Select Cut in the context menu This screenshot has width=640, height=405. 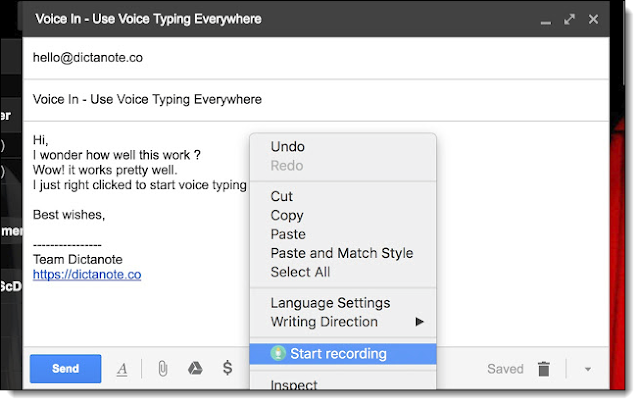tap(282, 197)
